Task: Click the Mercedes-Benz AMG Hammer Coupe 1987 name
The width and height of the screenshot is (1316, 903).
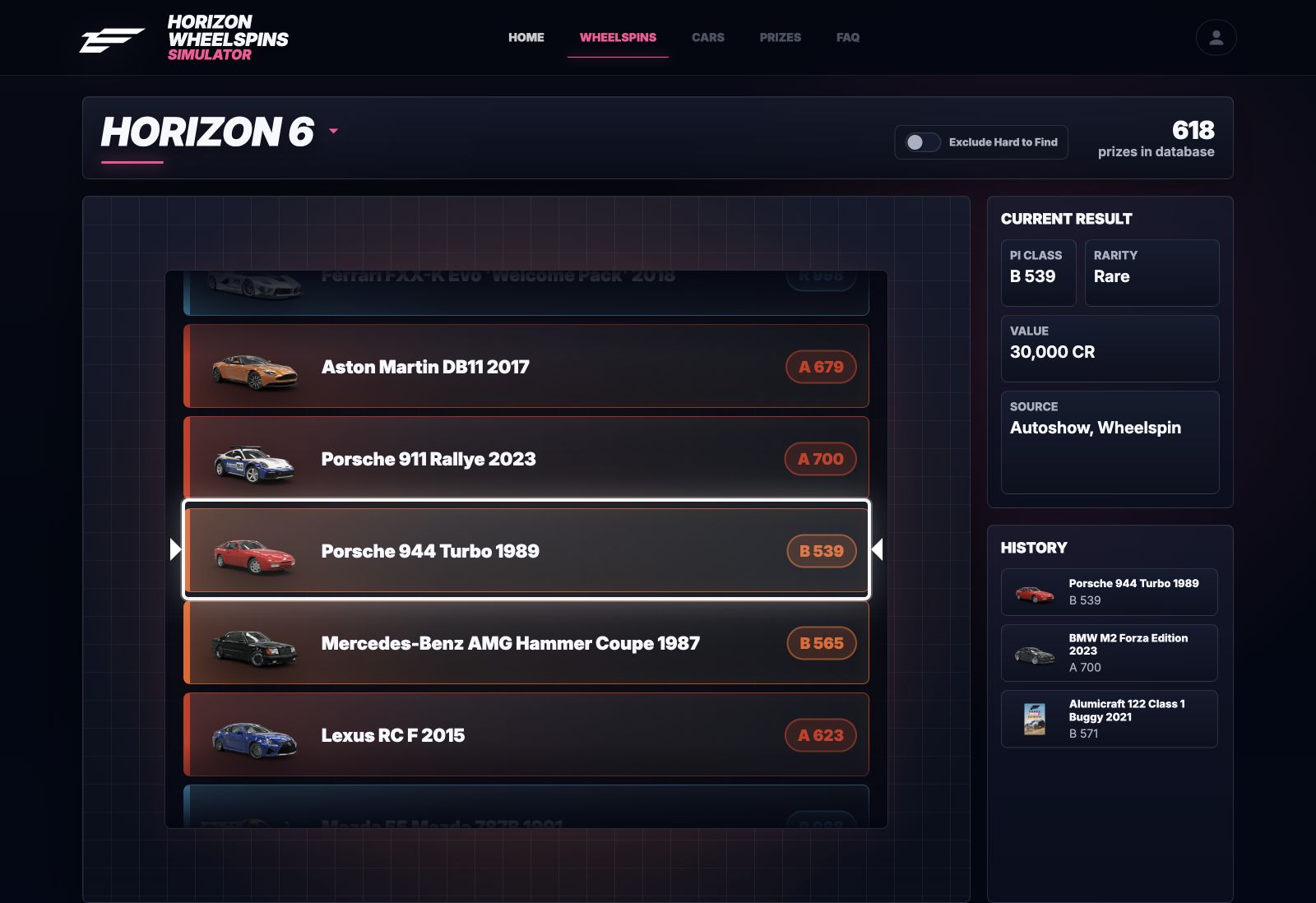Action: [x=511, y=643]
